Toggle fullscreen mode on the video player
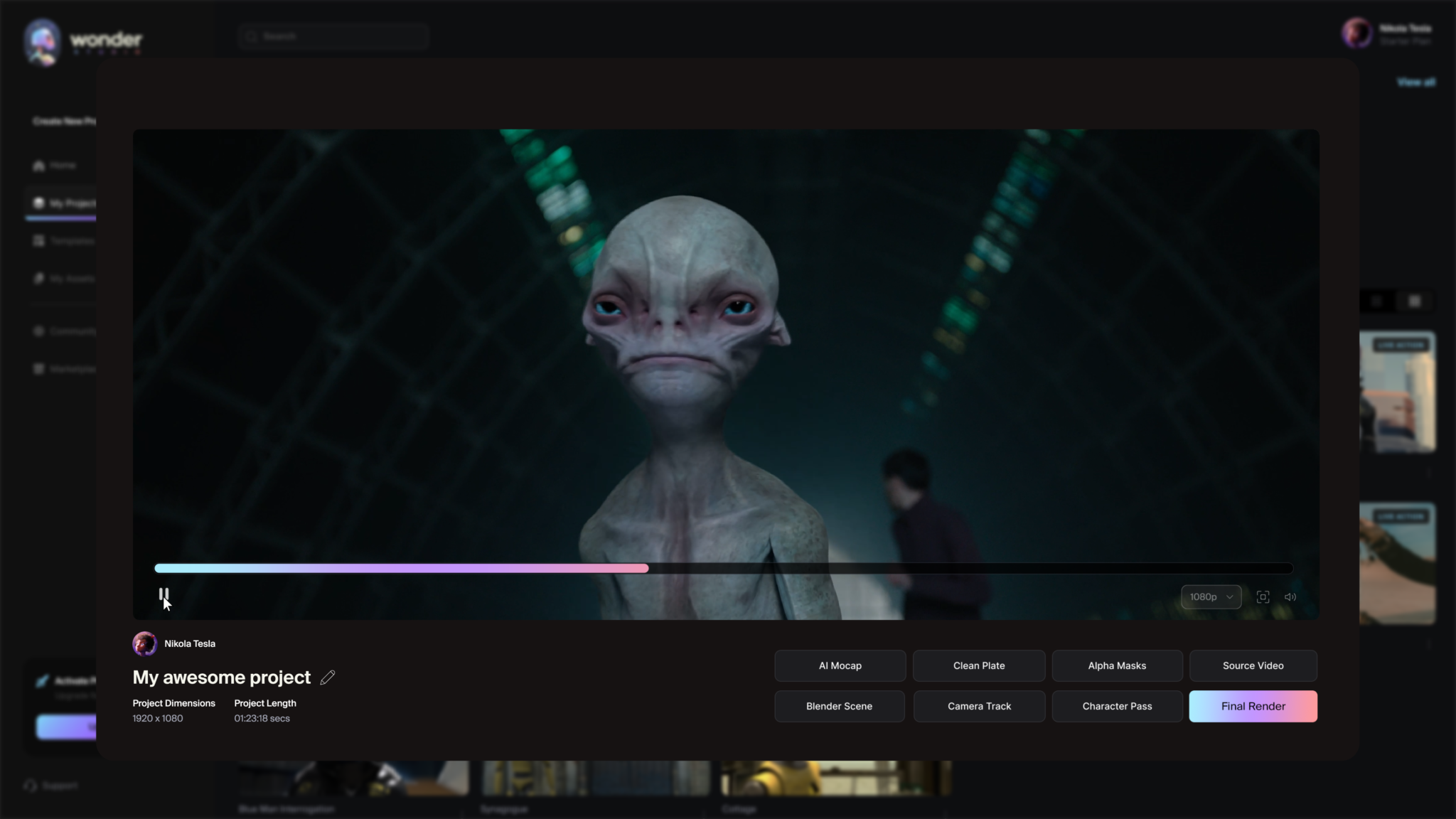This screenshot has width=1456, height=819. (x=1263, y=596)
